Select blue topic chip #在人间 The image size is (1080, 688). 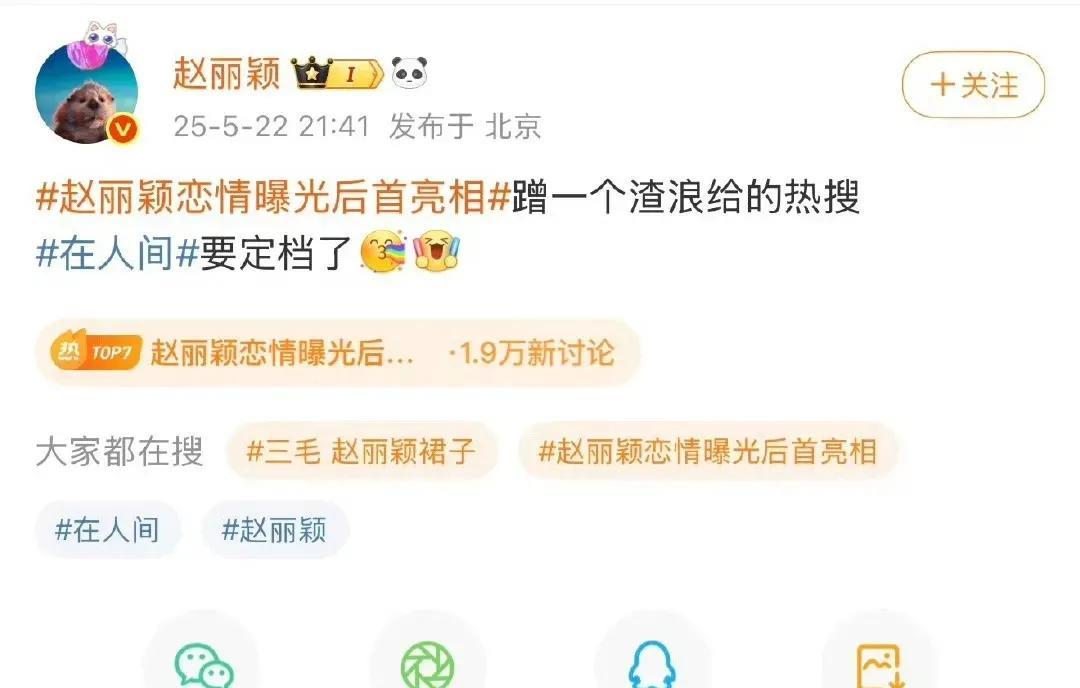107,530
